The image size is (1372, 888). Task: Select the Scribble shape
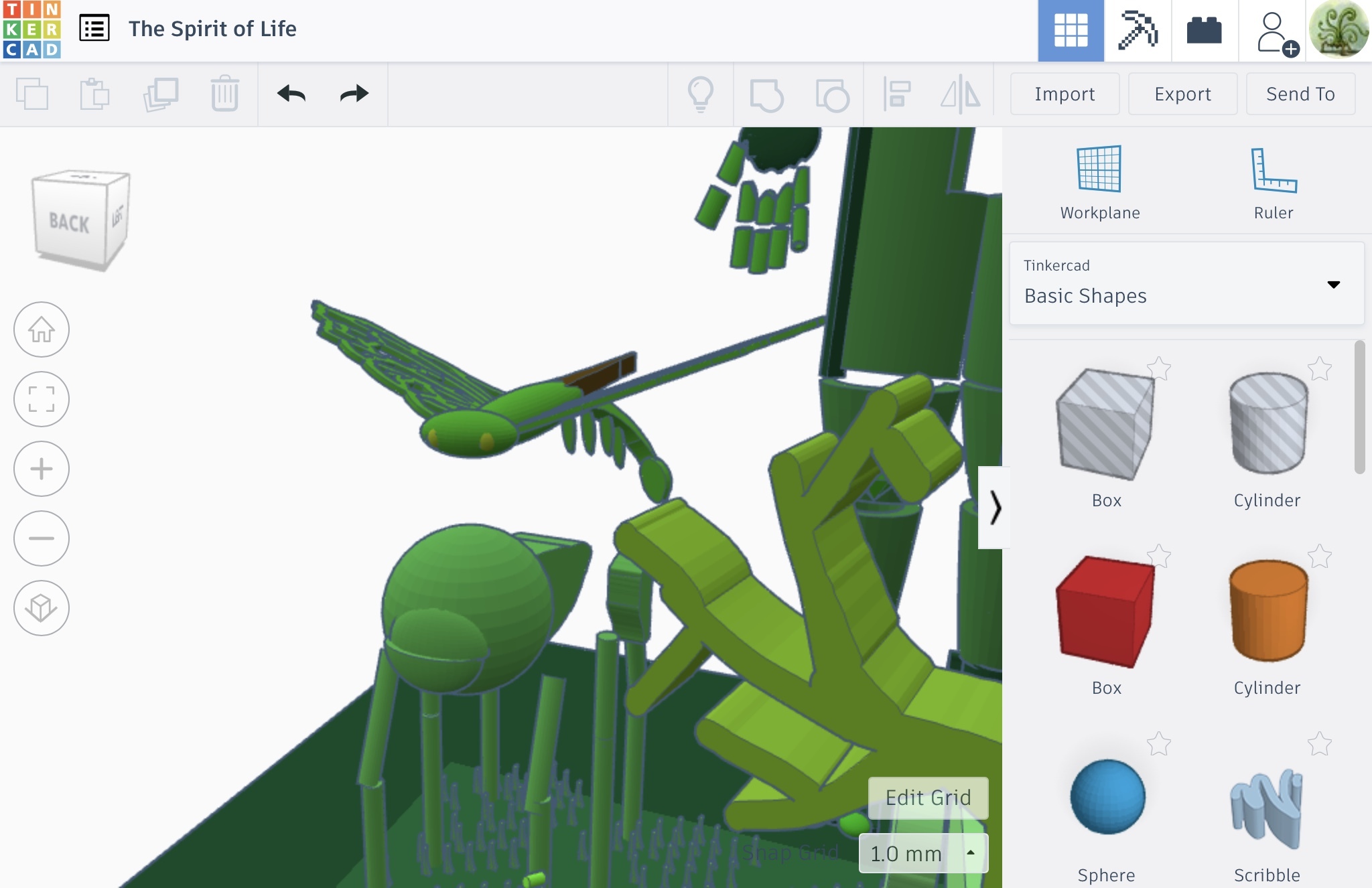tap(1266, 809)
